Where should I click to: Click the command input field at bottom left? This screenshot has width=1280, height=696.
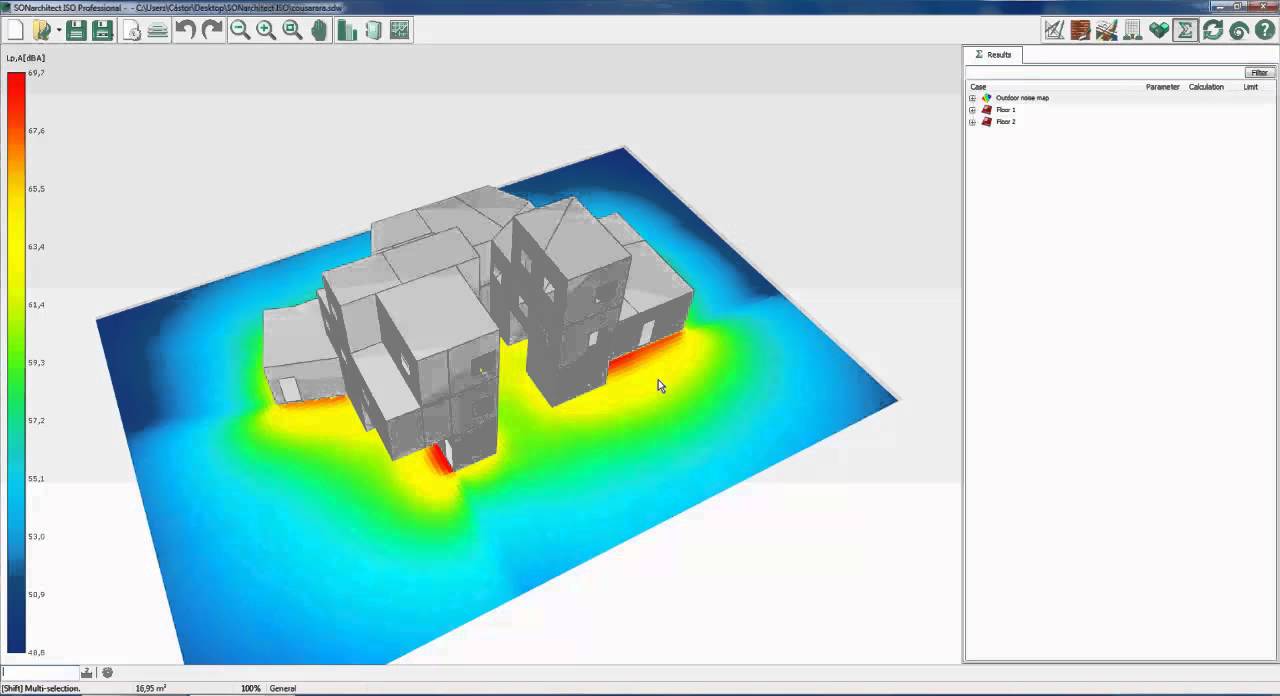point(40,673)
